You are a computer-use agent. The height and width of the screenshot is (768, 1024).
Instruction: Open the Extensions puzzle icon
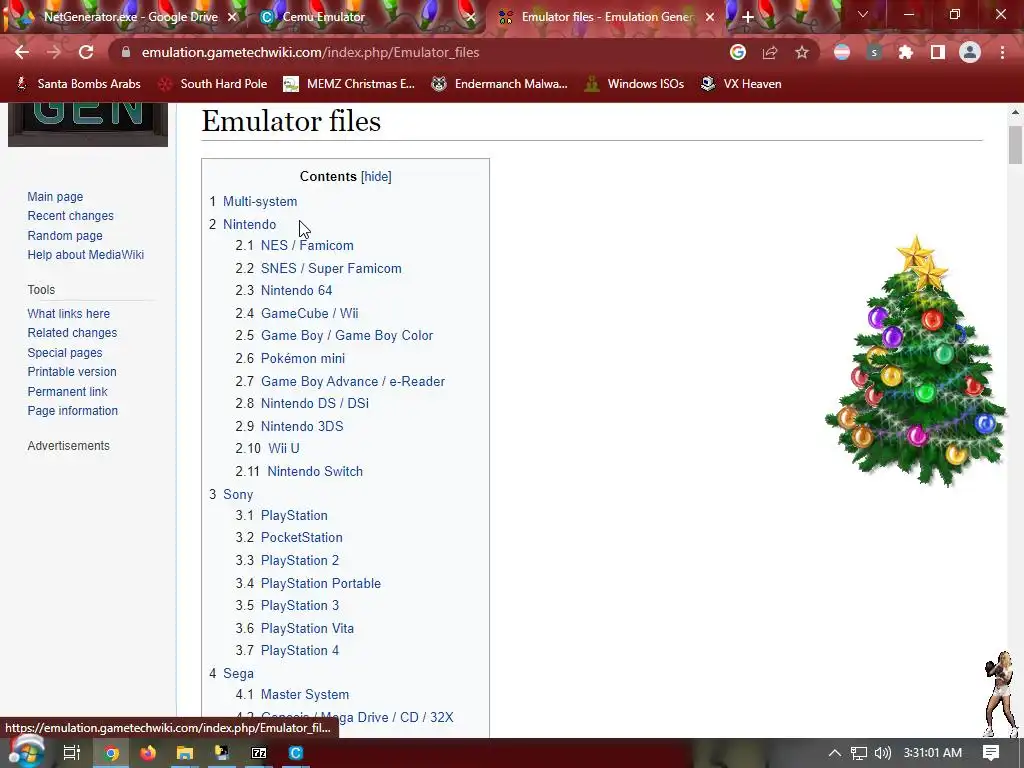click(x=906, y=52)
